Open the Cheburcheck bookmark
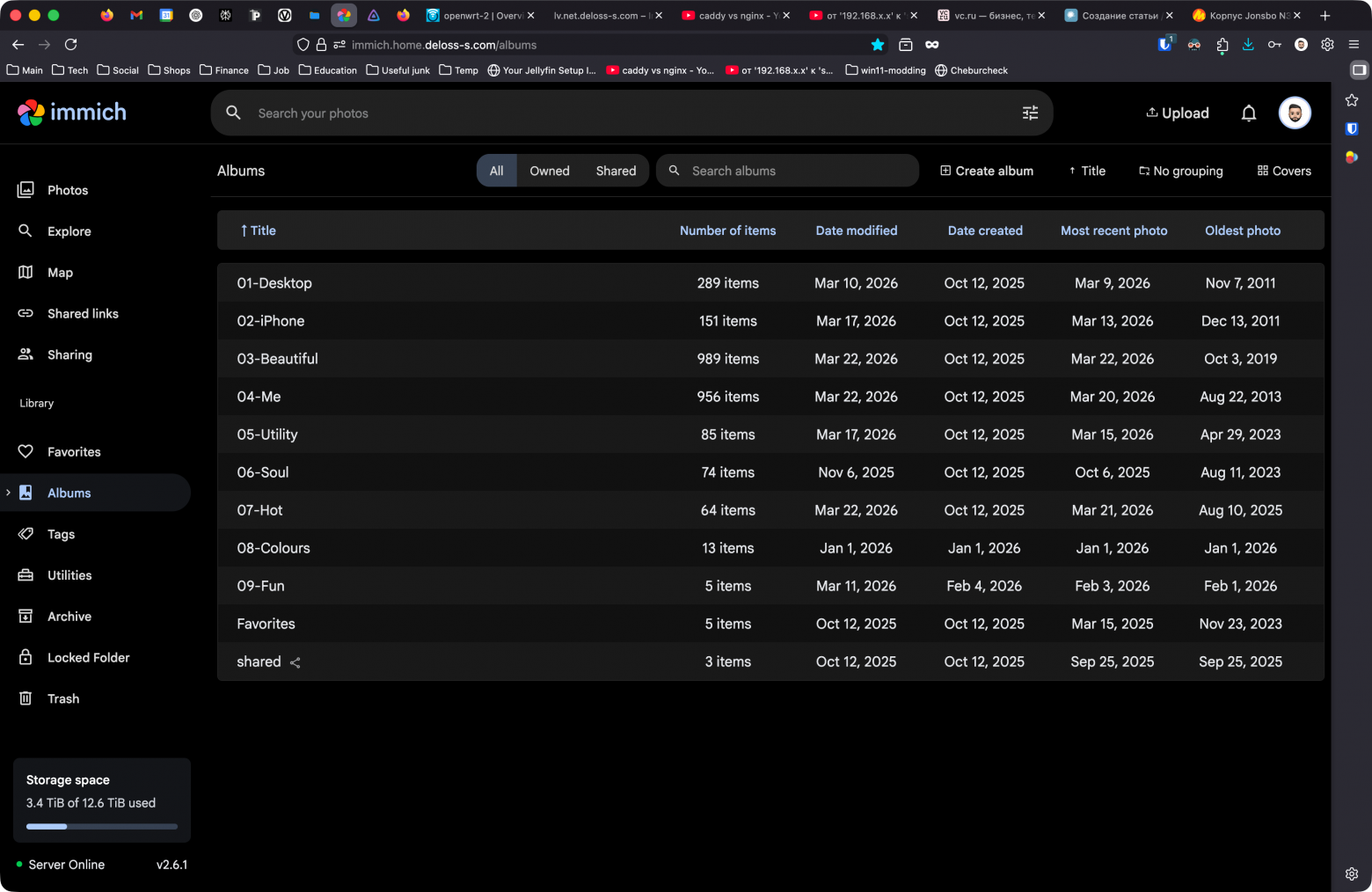1372x892 pixels. (971, 70)
